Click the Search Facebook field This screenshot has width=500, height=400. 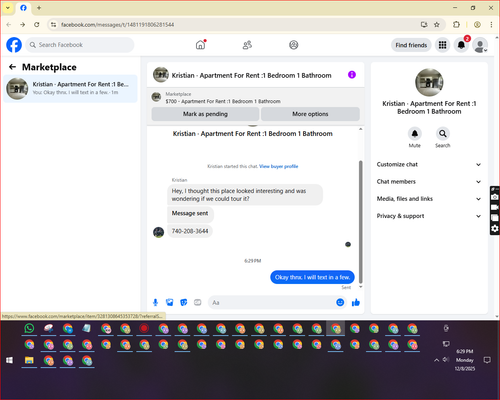coord(80,45)
